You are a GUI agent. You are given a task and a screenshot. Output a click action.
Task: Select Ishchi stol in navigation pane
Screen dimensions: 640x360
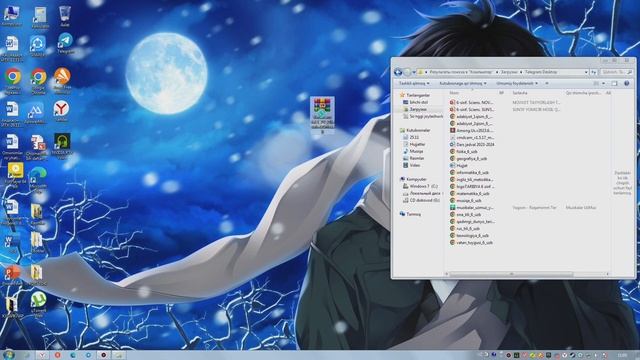(x=416, y=102)
